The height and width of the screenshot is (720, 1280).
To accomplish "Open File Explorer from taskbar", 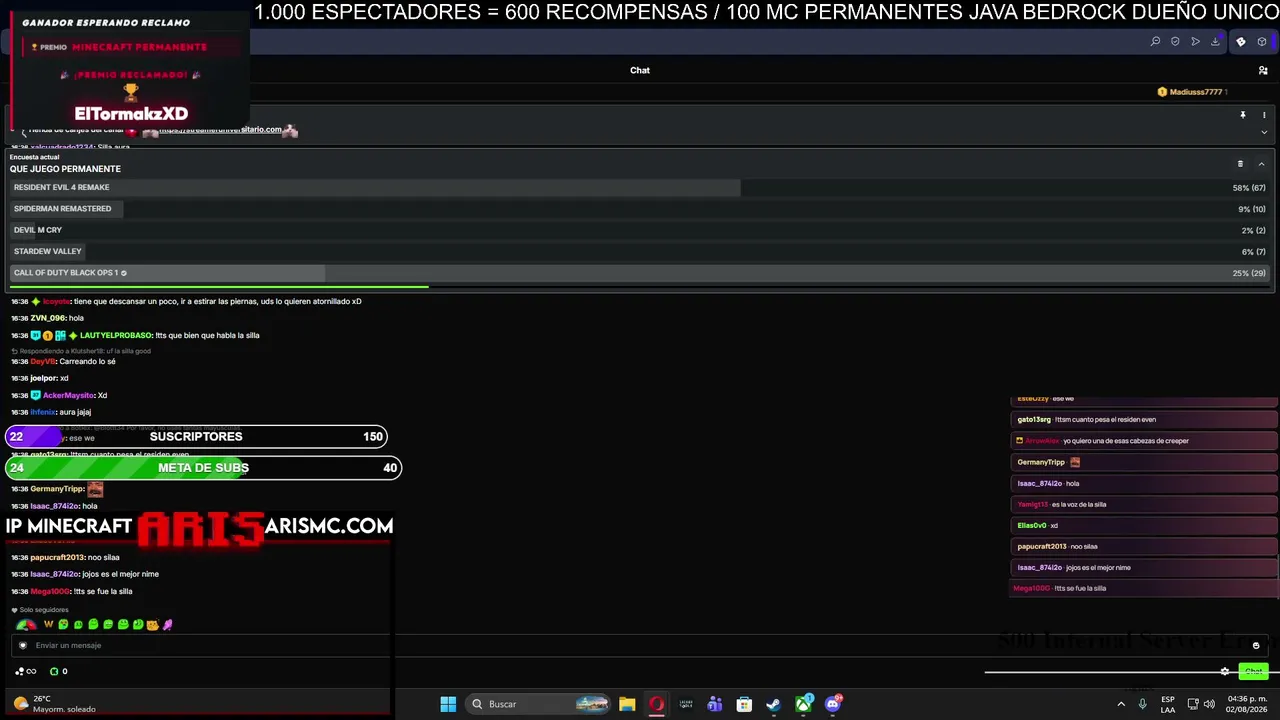I will (x=627, y=704).
